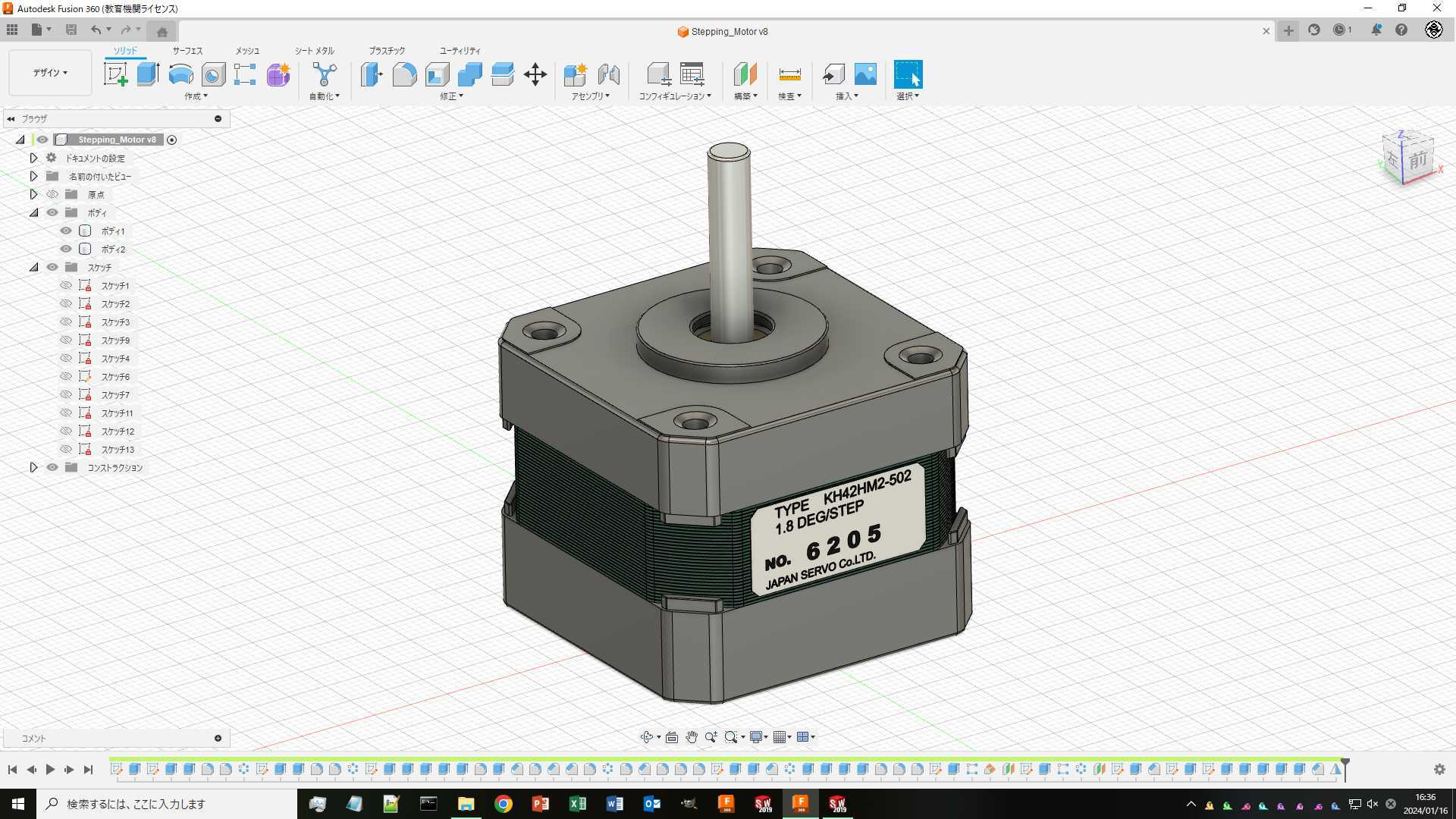The width and height of the screenshot is (1456, 819).
Task: Open the Measure inspect tool
Action: pyautogui.click(x=789, y=74)
